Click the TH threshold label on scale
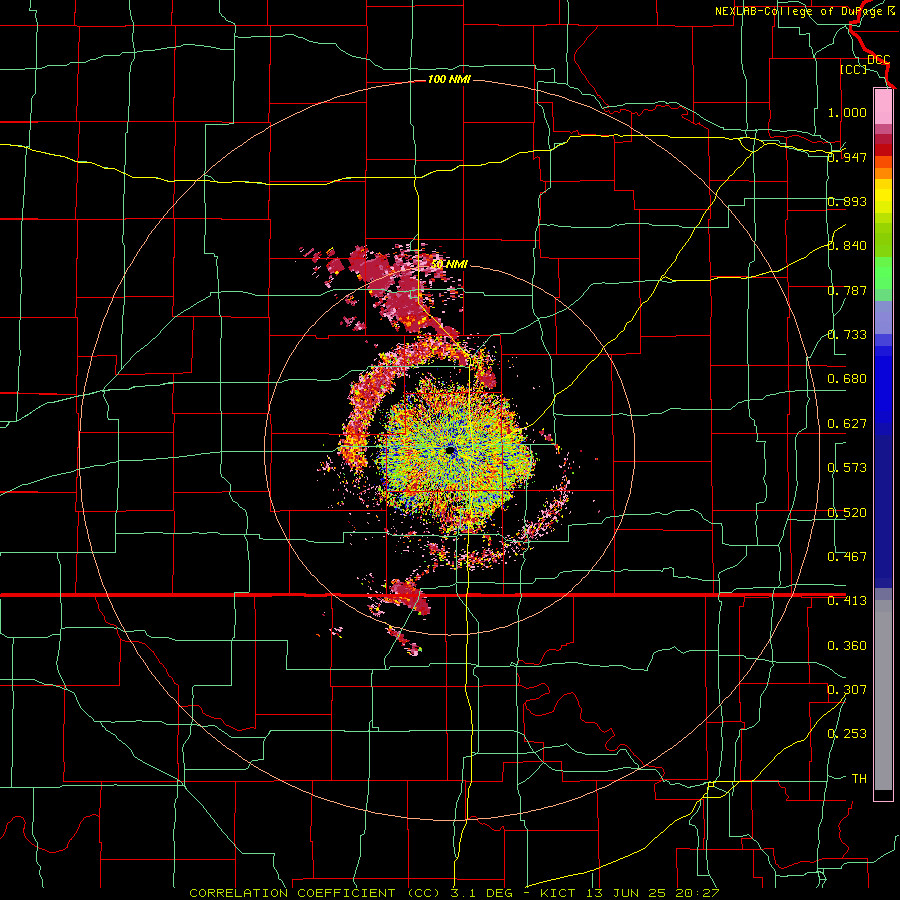 tap(859, 779)
